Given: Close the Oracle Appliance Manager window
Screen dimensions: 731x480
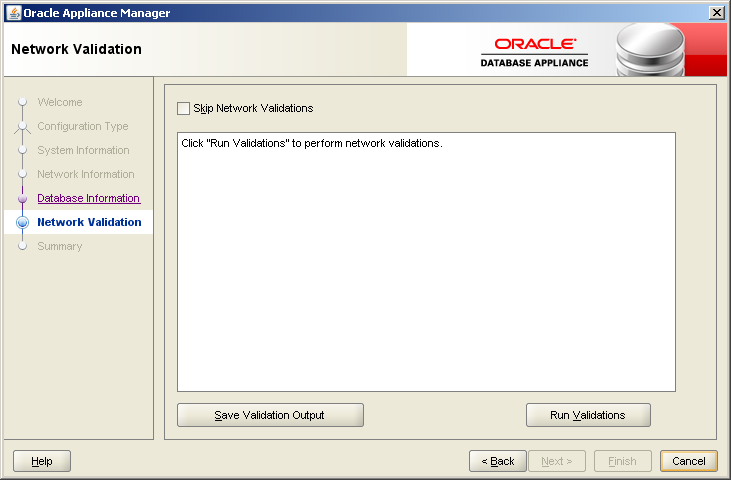Looking at the screenshot, I should (x=717, y=13).
